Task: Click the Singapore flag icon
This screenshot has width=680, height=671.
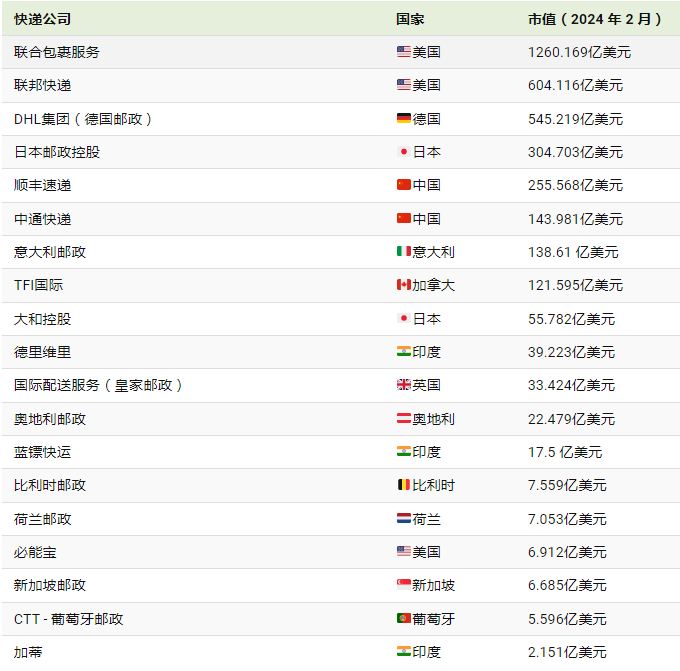Action: pyautogui.click(x=404, y=584)
